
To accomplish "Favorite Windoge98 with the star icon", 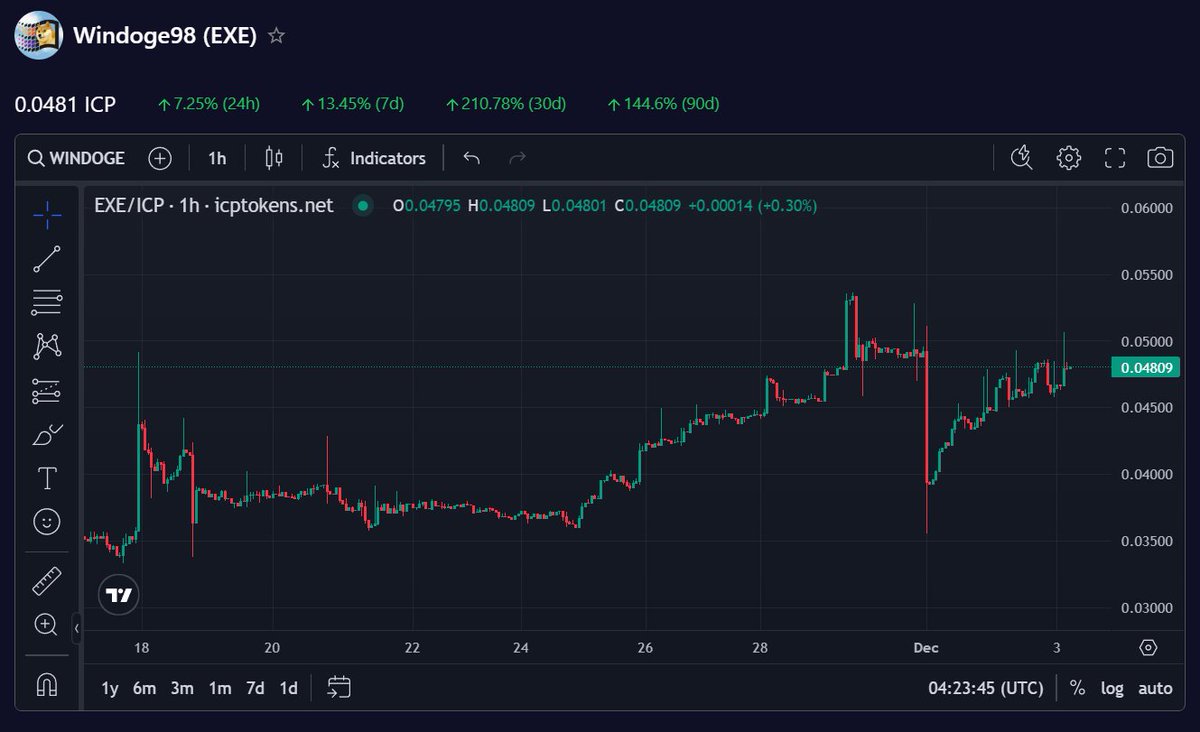I will point(277,36).
